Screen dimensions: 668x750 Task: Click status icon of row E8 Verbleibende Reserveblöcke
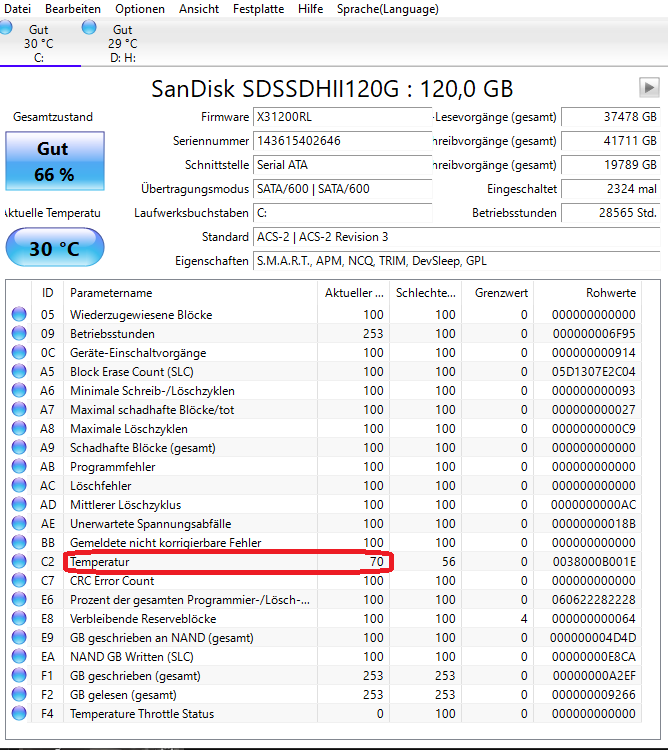coord(19,618)
